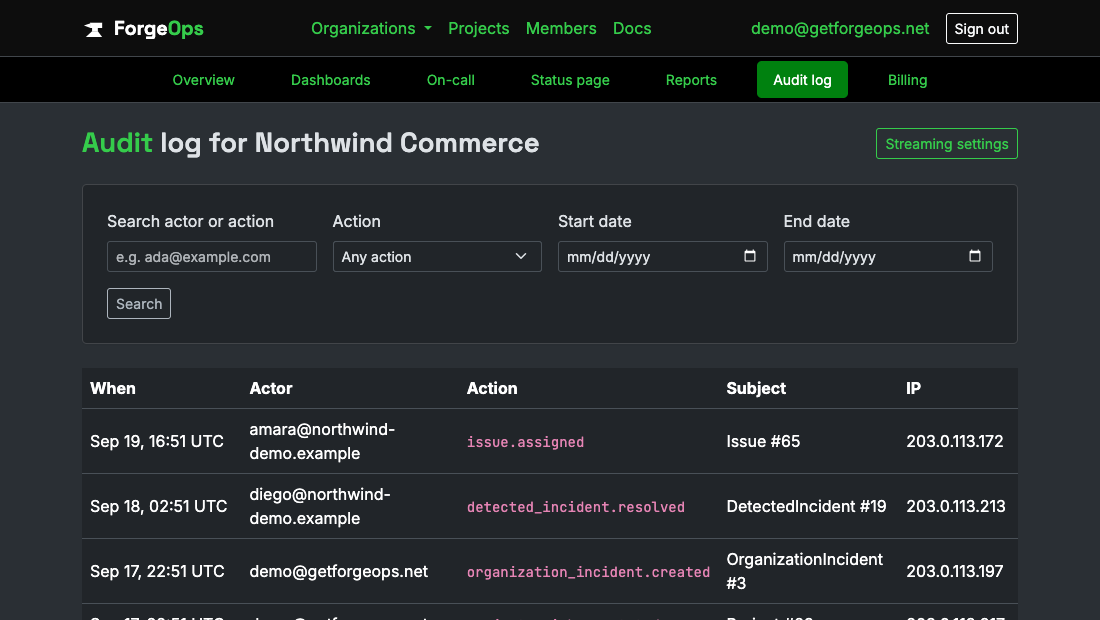This screenshot has width=1100, height=620.
Task: Click IP address 203.0.113.197
Action: 955,572
